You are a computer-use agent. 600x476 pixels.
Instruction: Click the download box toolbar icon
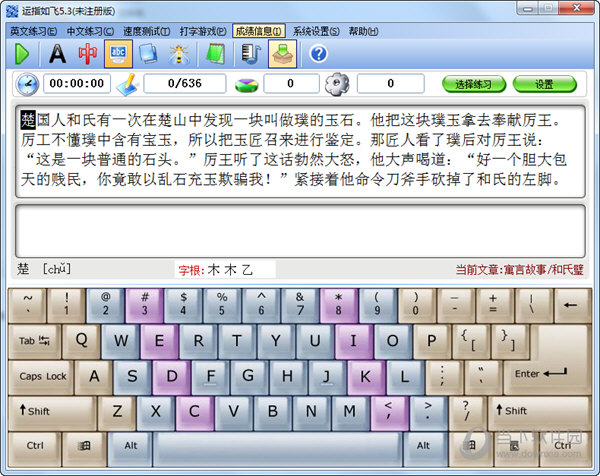(x=282, y=54)
